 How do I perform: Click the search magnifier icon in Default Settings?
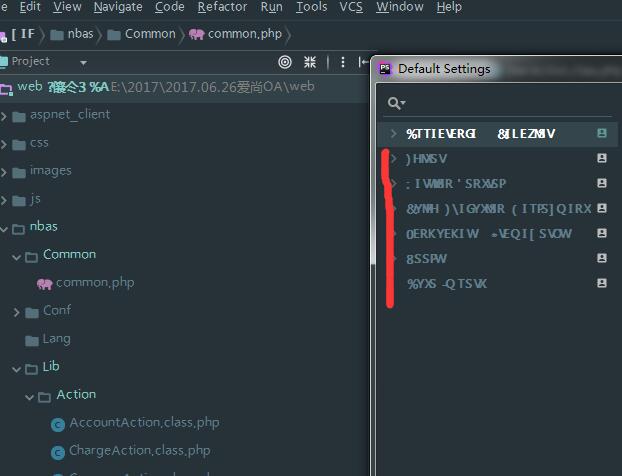pos(395,103)
